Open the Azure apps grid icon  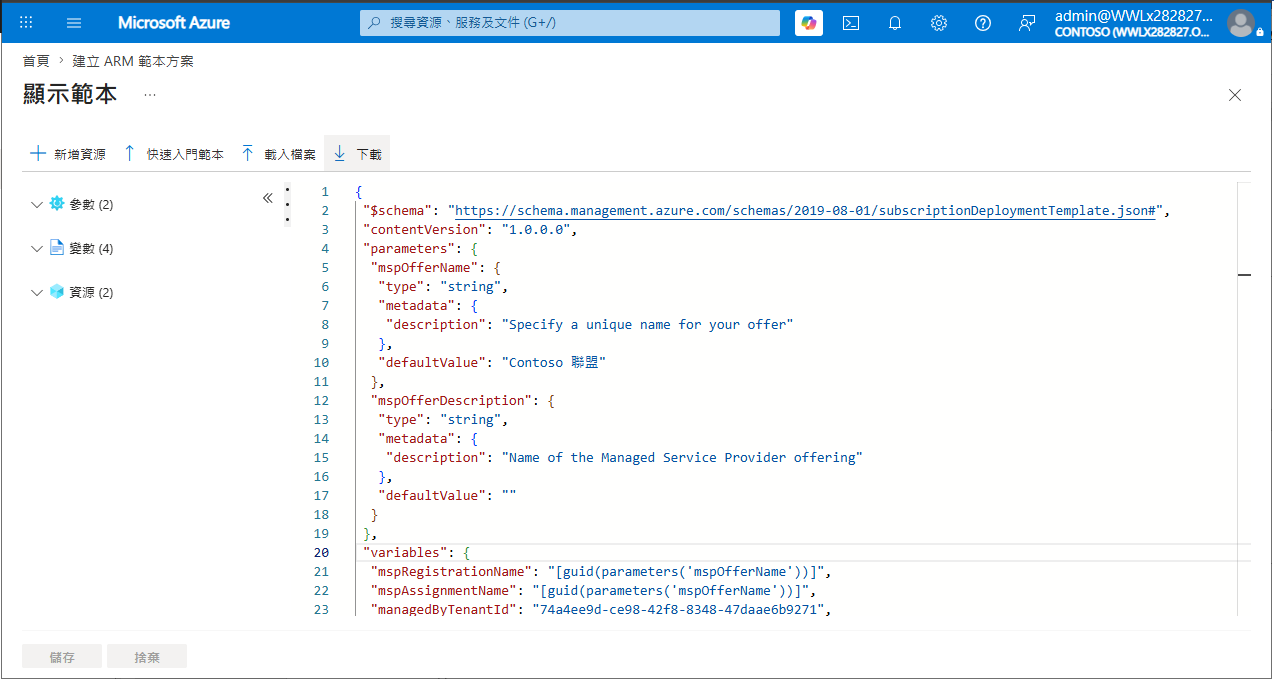26,22
